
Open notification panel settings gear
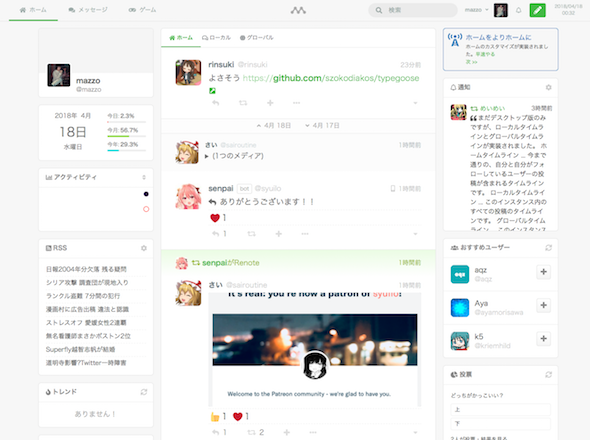coord(549,87)
